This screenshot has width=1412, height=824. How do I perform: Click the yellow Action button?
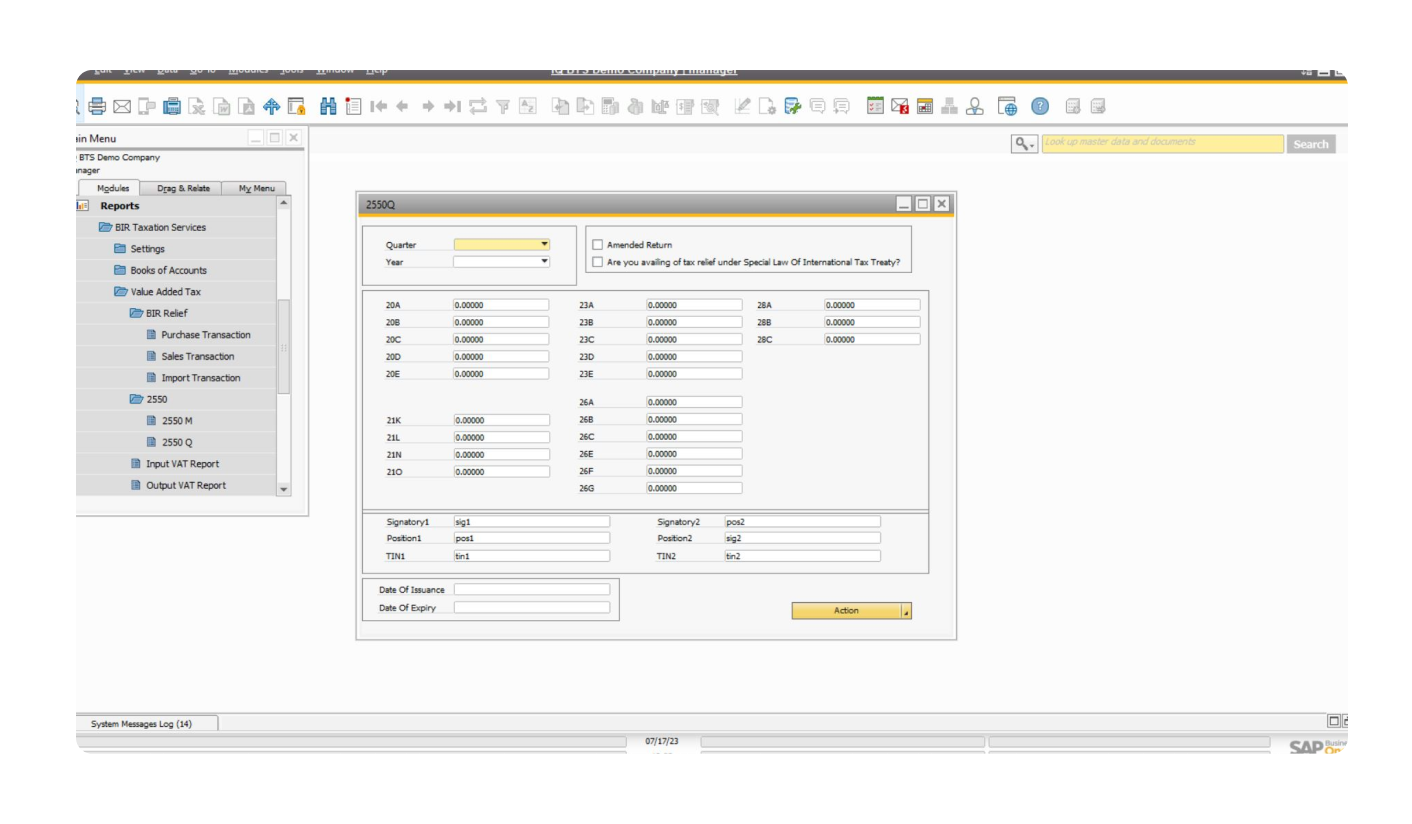point(846,611)
